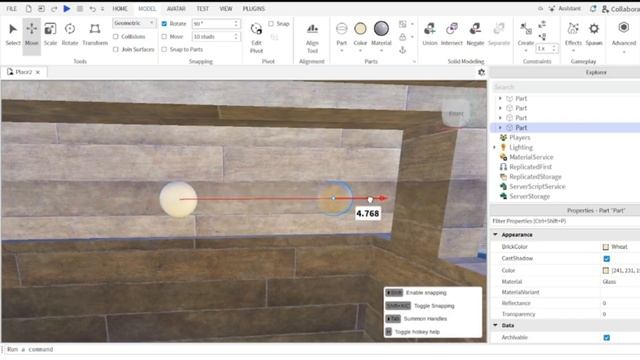640x360 pixels.
Task: Click the Color property RGB swatch
Action: point(606,271)
